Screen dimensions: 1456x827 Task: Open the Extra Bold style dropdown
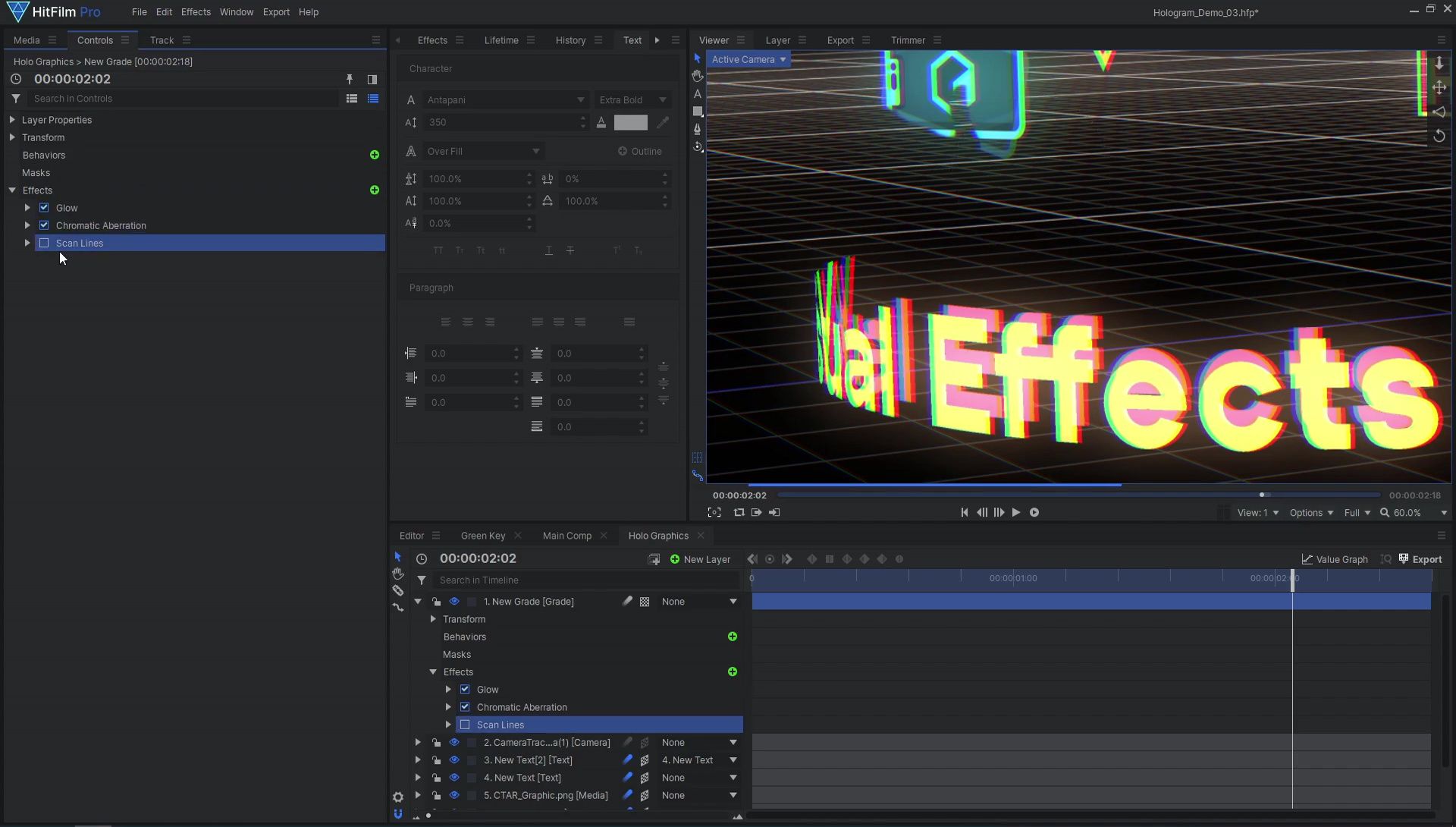pyautogui.click(x=632, y=100)
